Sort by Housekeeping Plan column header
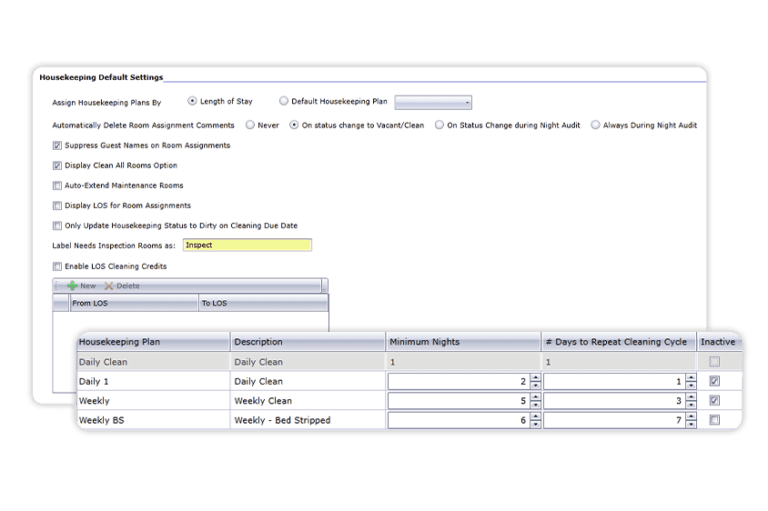768x511 pixels. click(x=152, y=342)
